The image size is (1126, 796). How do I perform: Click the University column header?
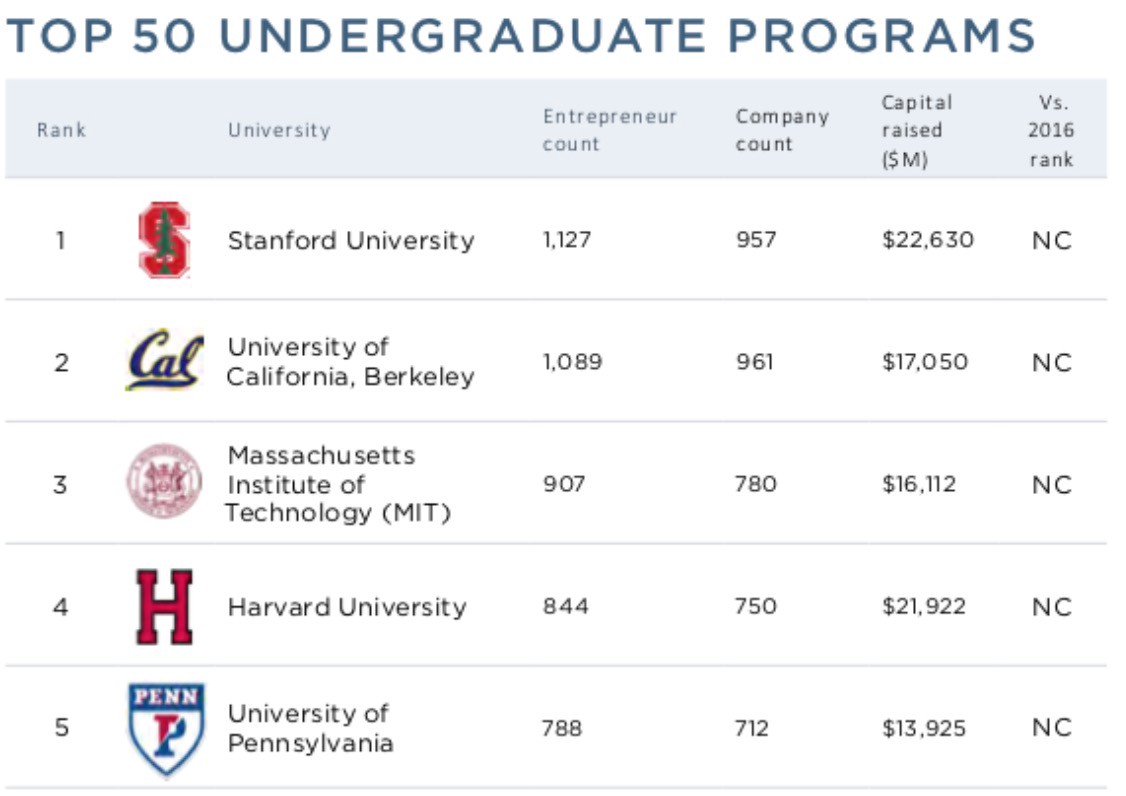pyautogui.click(x=278, y=130)
